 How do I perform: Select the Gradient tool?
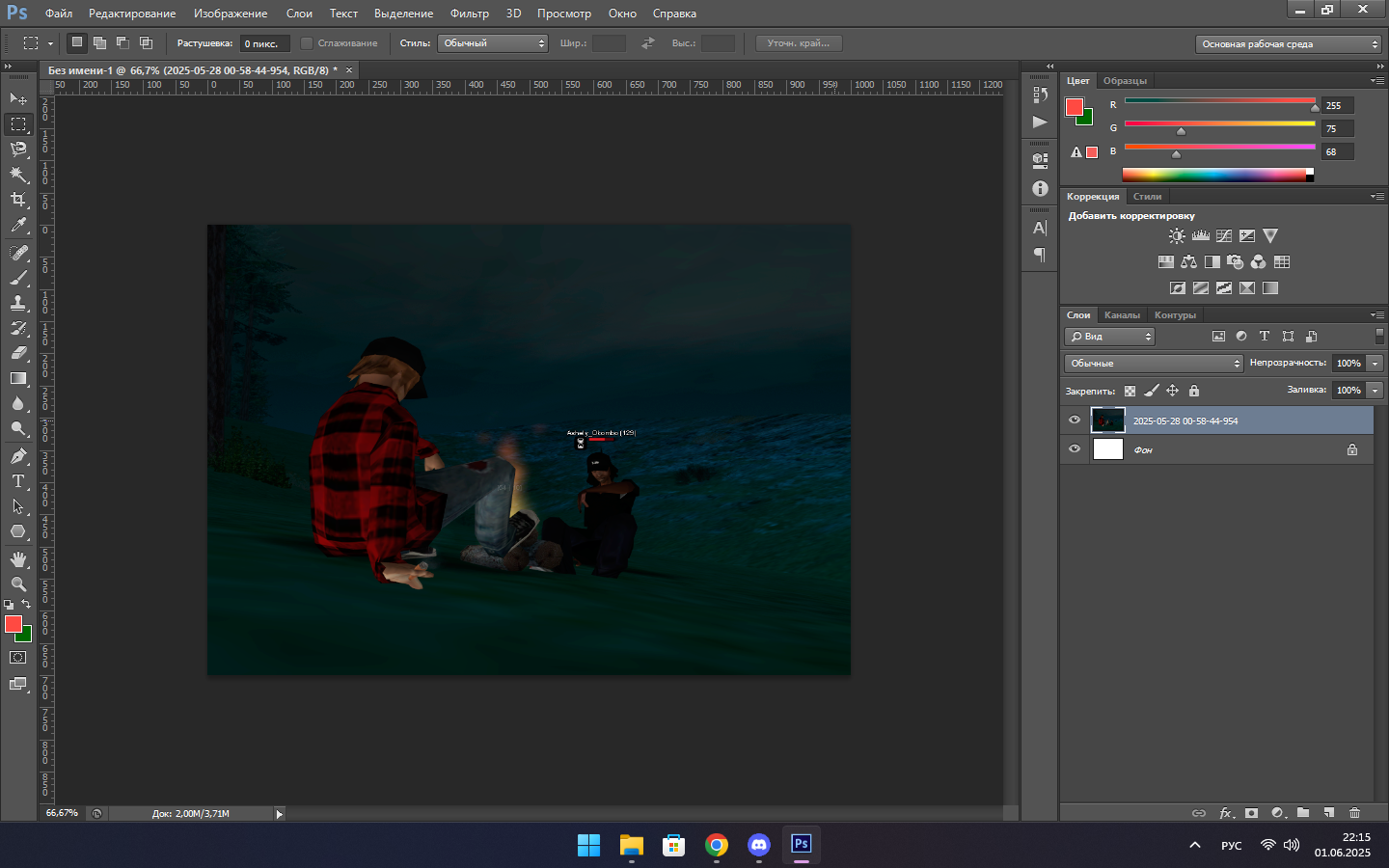pyautogui.click(x=18, y=379)
